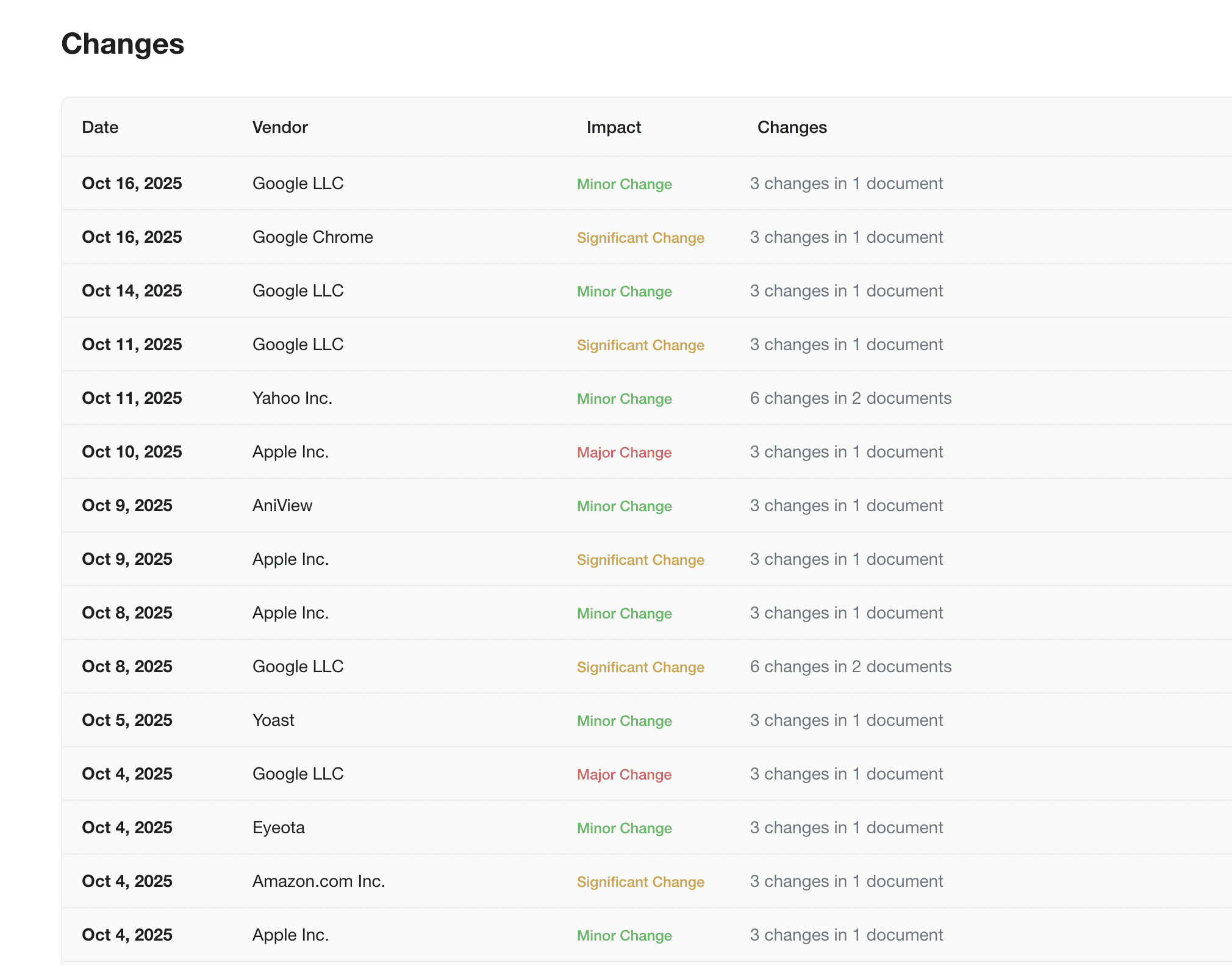
Task: Click the Impact column header
Action: (614, 127)
